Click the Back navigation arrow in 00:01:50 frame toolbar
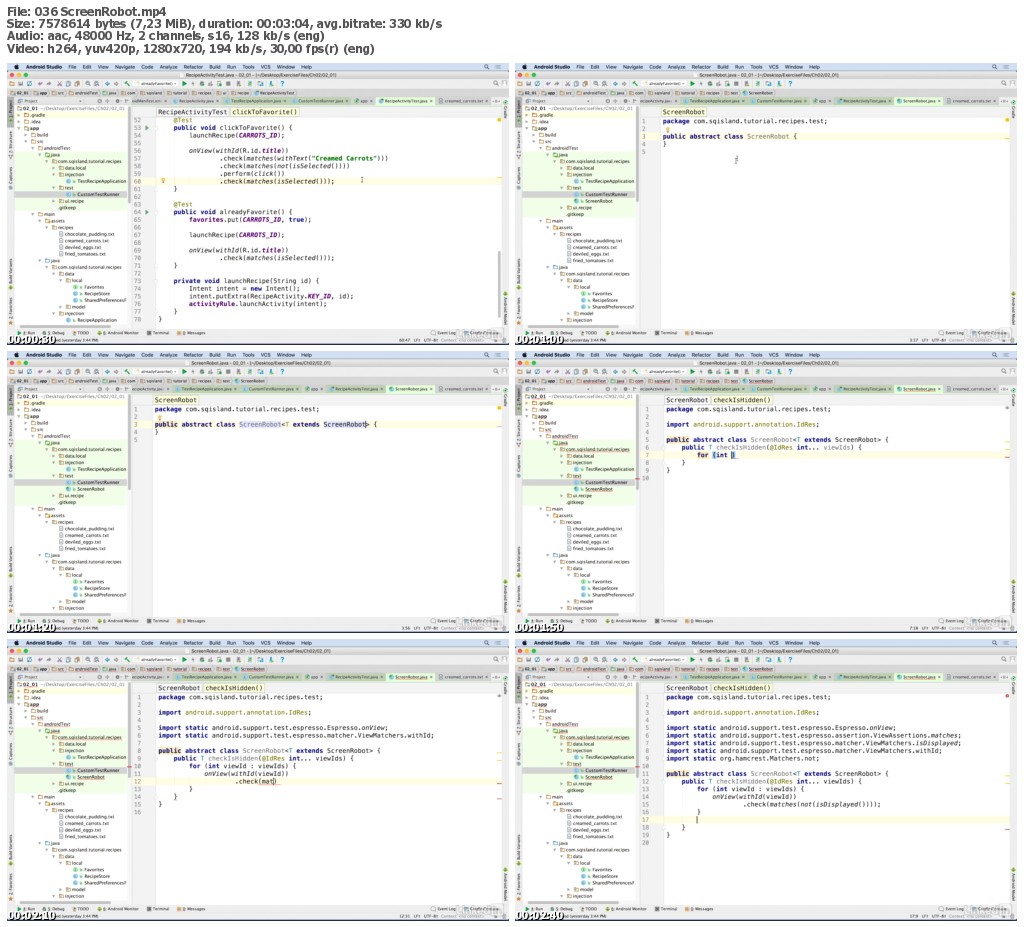This screenshot has width=1024, height=927. 615,372
